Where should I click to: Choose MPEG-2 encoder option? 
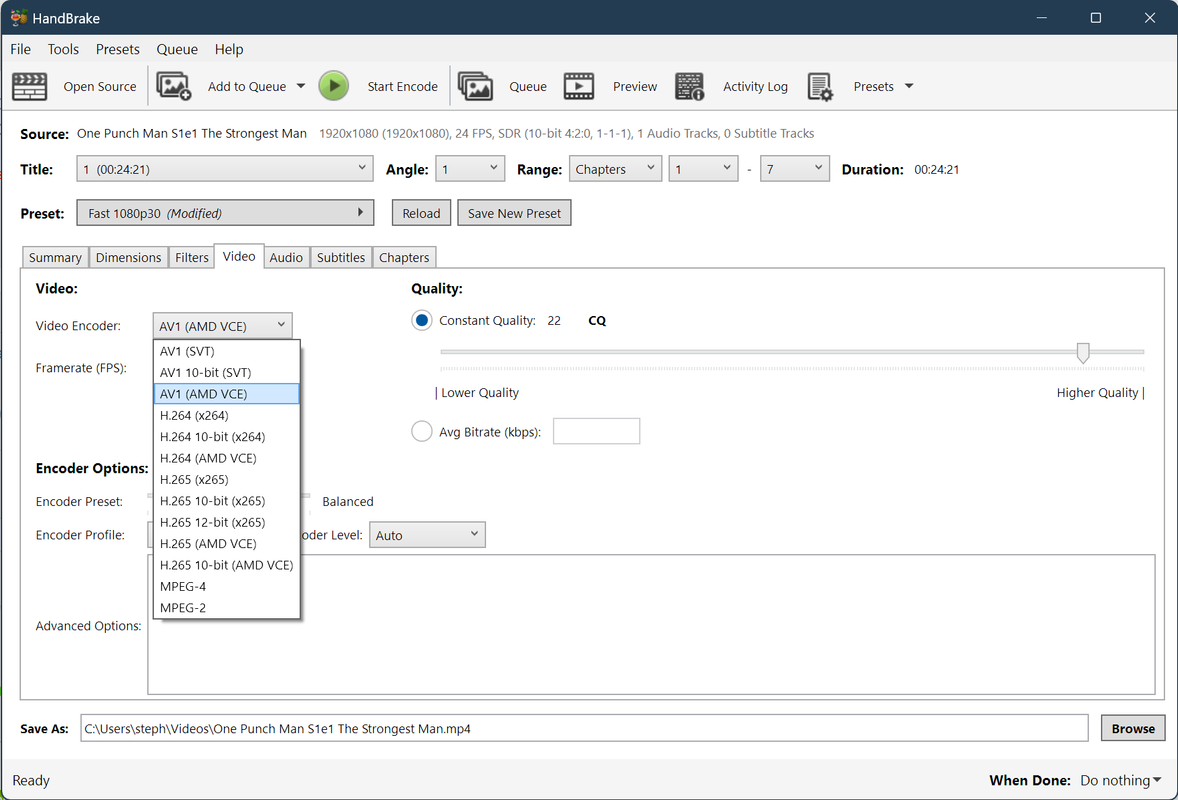coord(226,608)
